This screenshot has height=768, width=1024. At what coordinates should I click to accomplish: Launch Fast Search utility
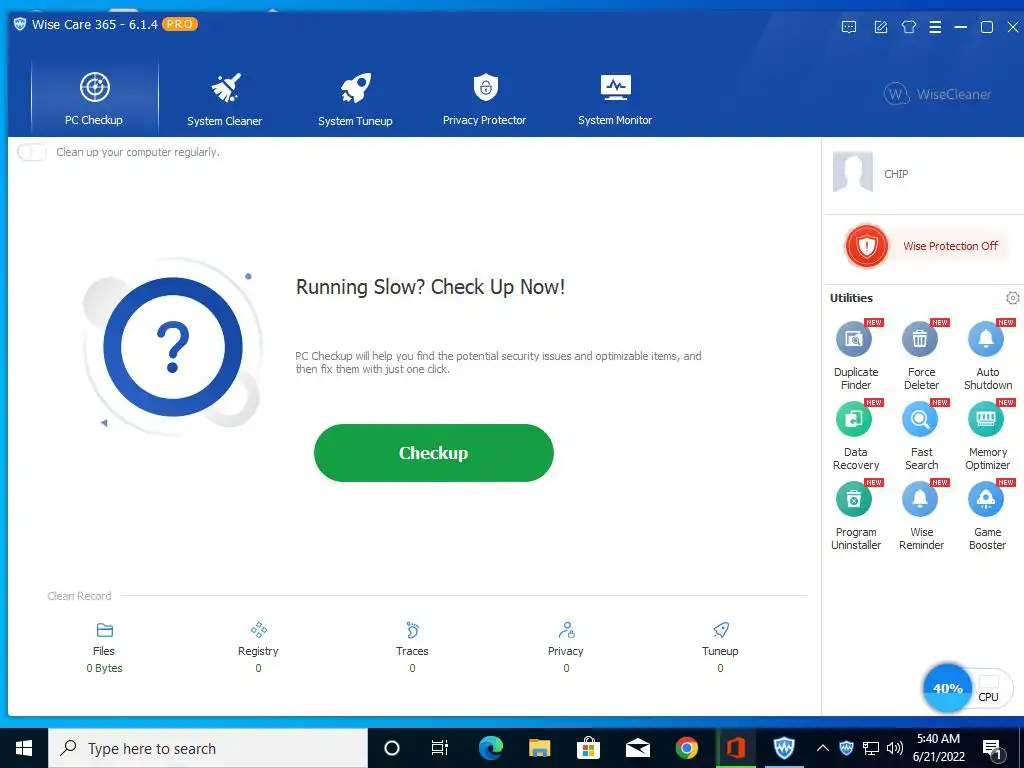[921, 435]
